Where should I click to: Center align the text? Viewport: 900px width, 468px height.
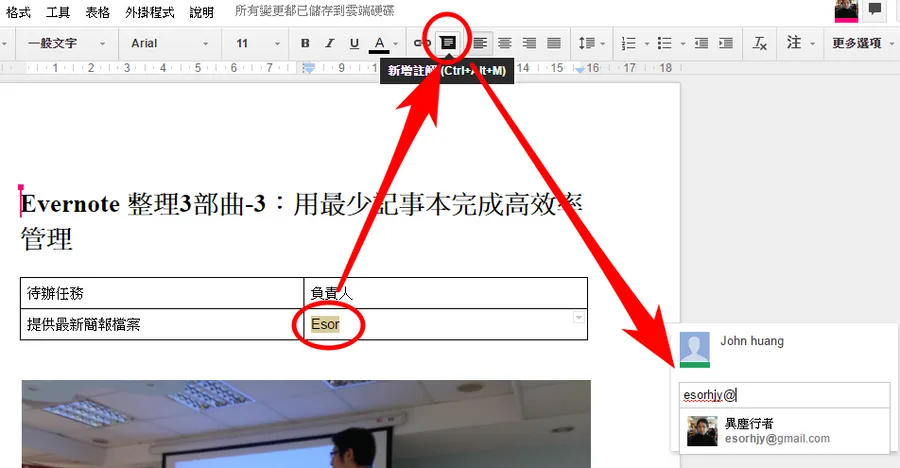coord(505,44)
